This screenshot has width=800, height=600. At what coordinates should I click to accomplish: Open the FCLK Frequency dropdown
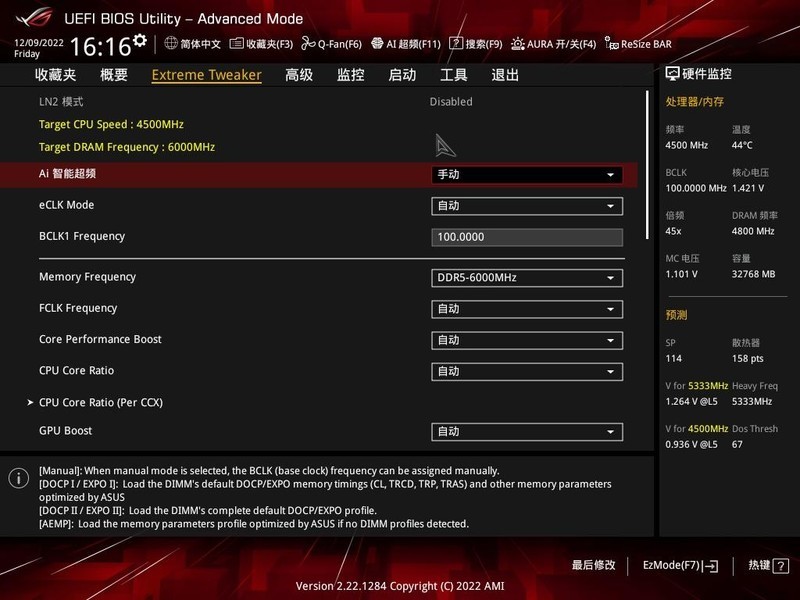tap(527, 309)
